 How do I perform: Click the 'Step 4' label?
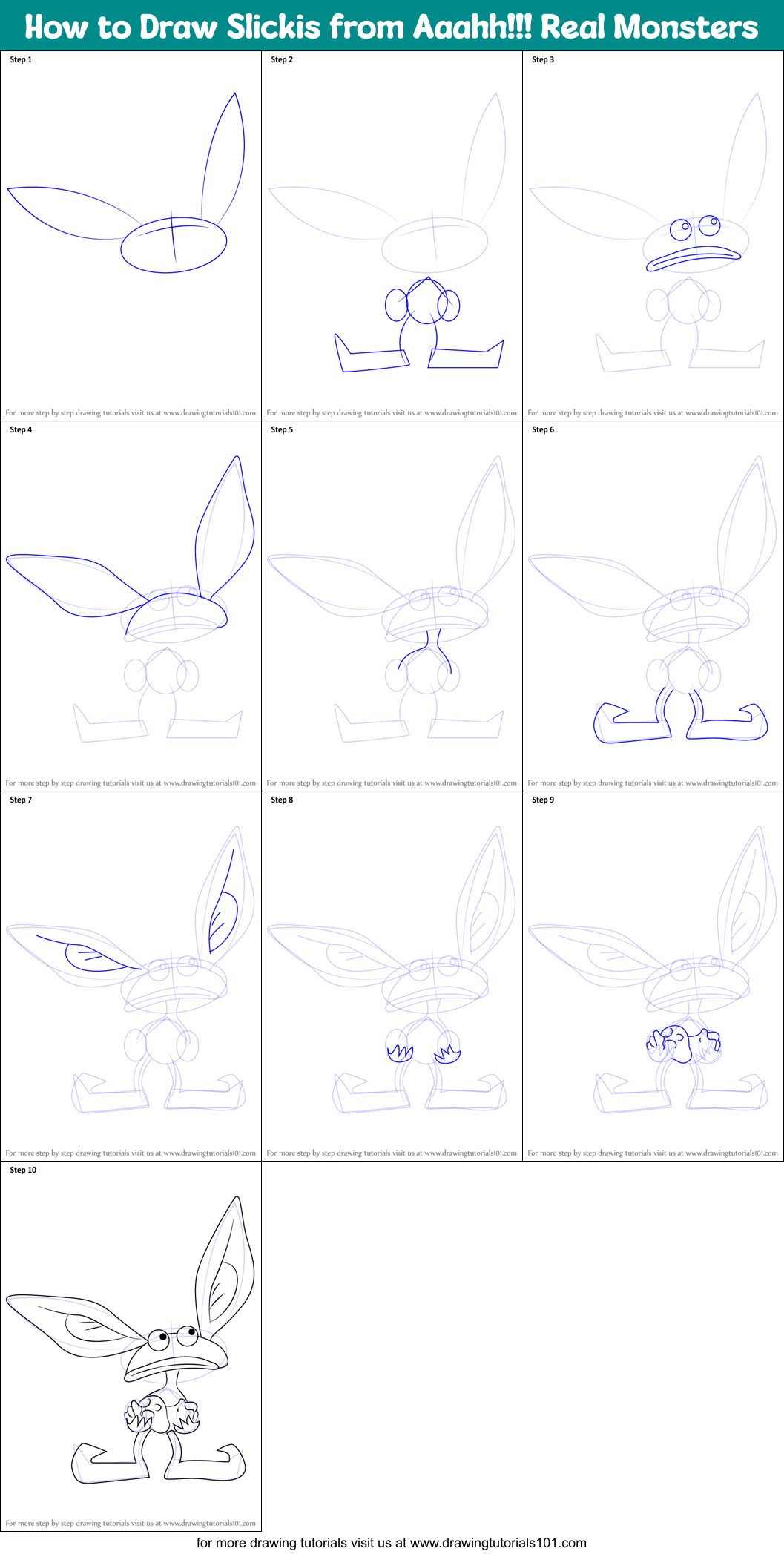pos(21,429)
